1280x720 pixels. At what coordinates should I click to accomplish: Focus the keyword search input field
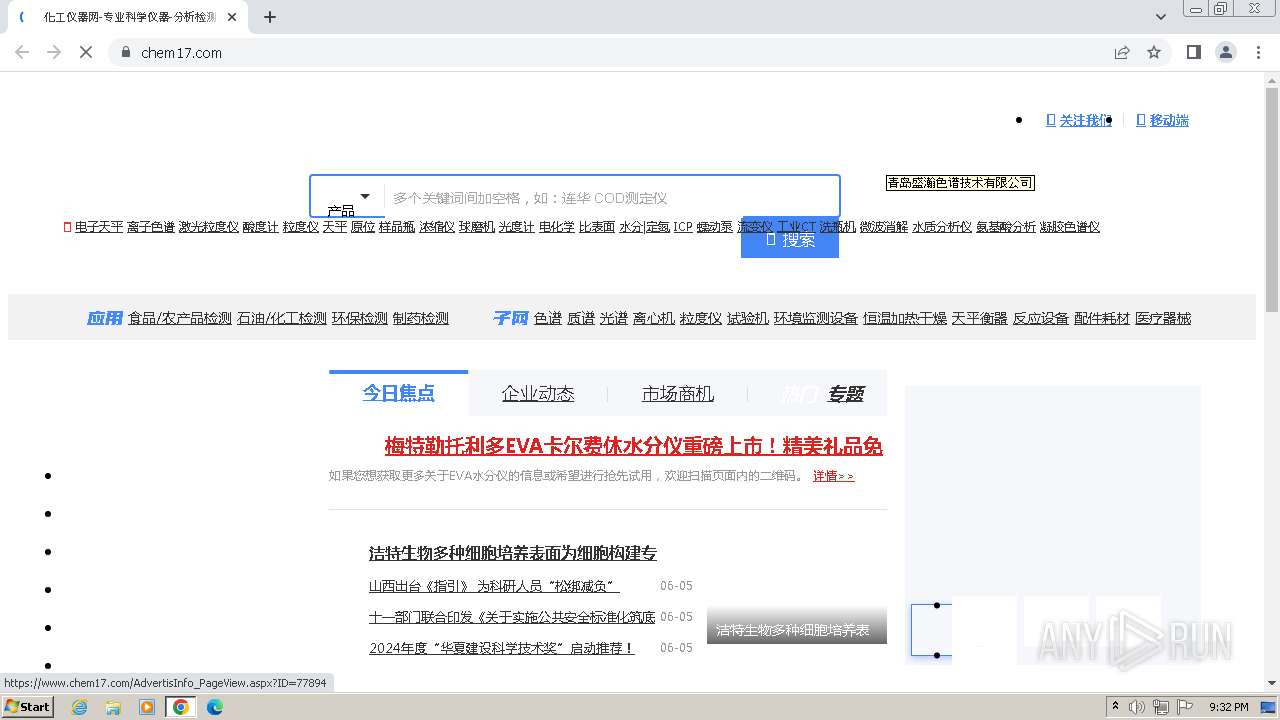612,197
